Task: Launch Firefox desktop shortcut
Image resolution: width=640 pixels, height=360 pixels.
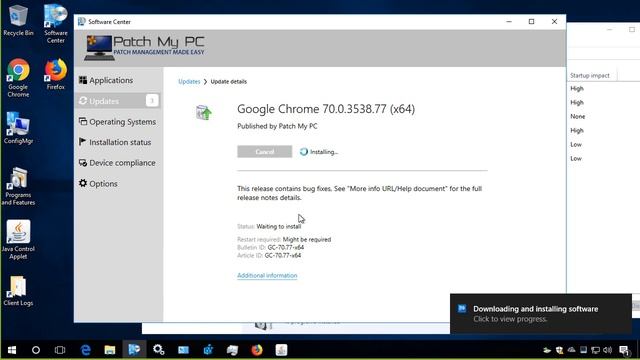Action: click(56, 74)
